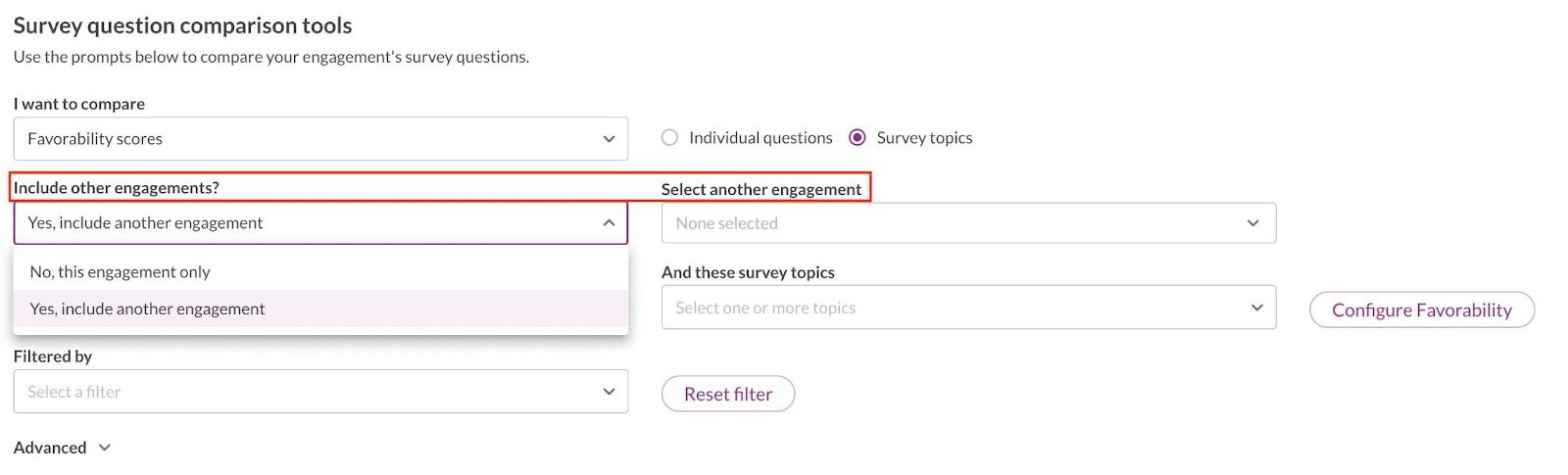The width and height of the screenshot is (1568, 475).
Task: Select the Individual questions radio button
Action: coord(669,138)
